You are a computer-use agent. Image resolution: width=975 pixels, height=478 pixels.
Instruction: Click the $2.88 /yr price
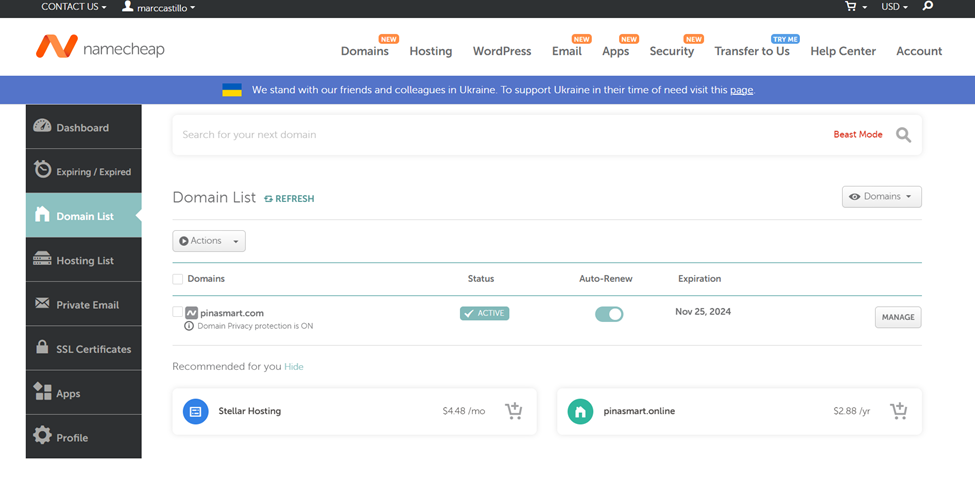[852, 411]
